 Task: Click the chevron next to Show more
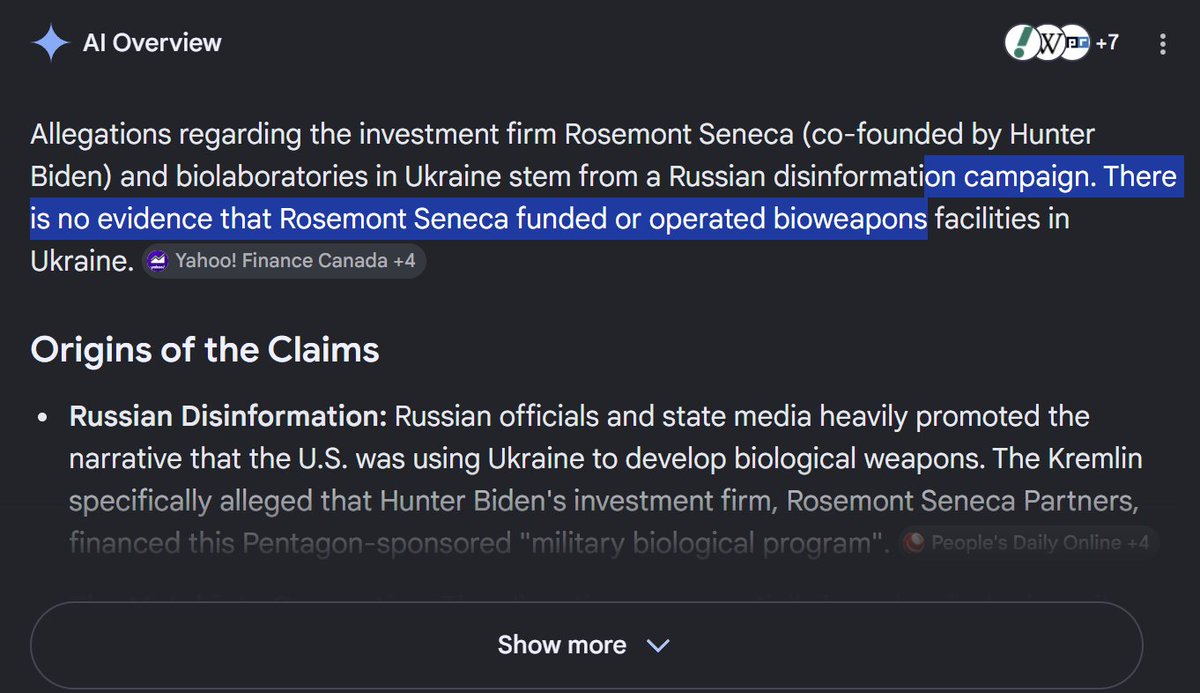coord(658,646)
